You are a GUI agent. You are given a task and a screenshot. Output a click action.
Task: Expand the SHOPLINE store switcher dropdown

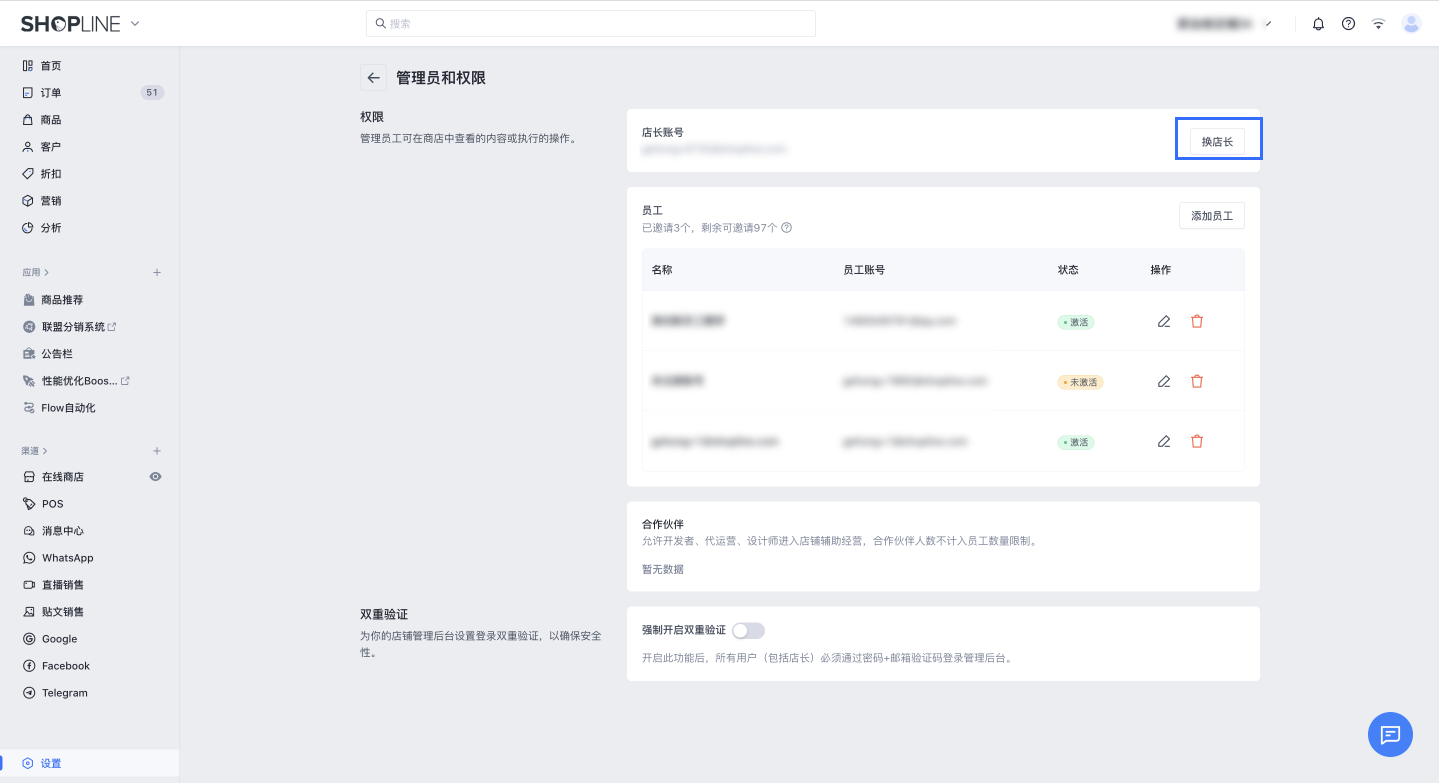pyautogui.click(x=135, y=24)
